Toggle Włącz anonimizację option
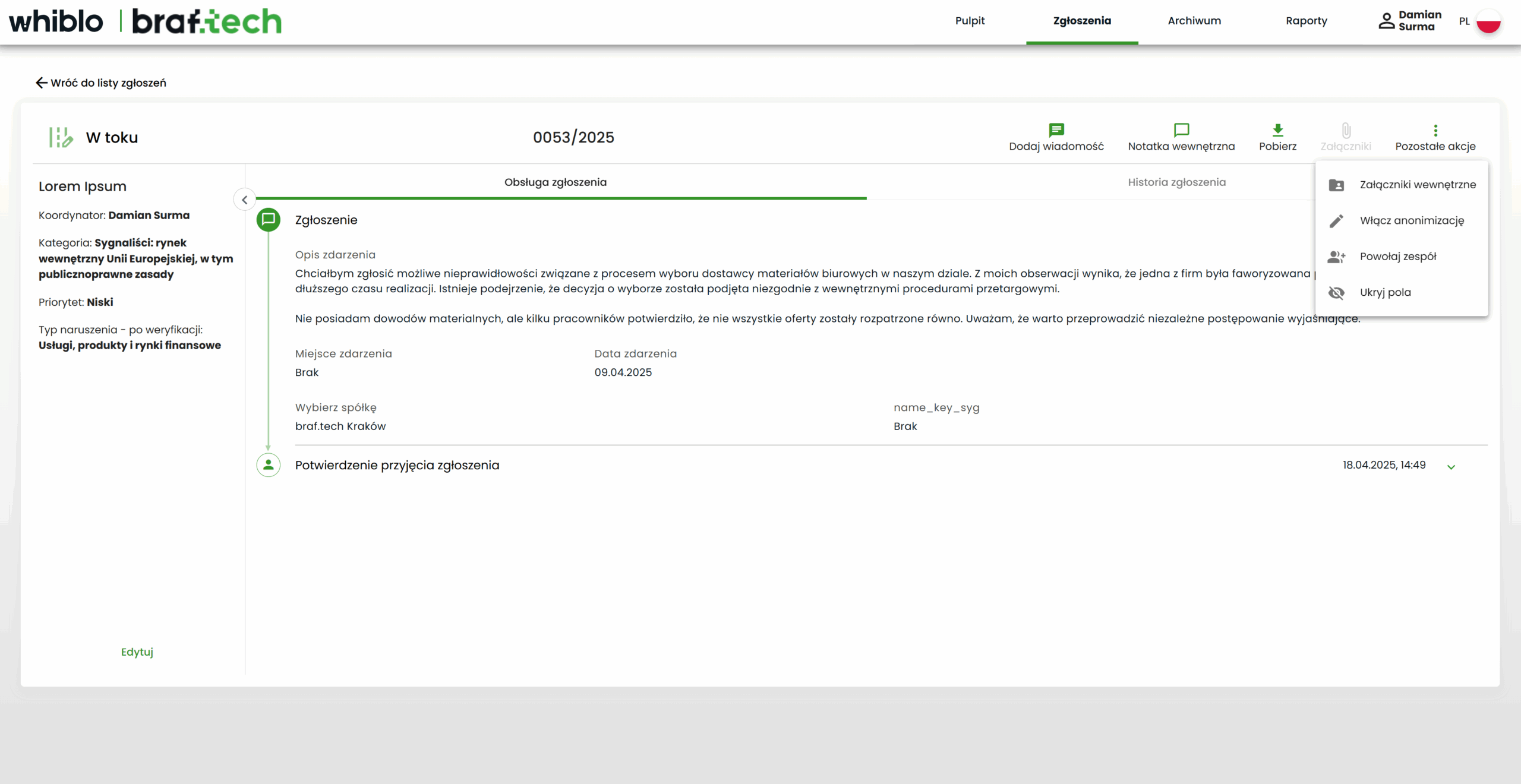 [x=1411, y=220]
